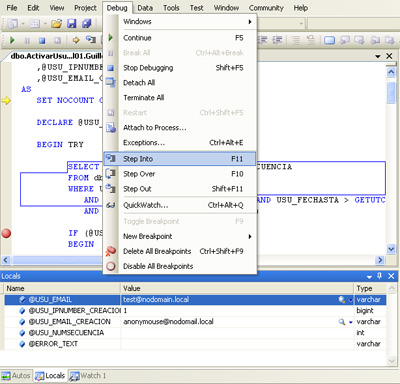The image size is (400, 384).
Task: Select Step Over in Debug menu
Action: click(180, 174)
